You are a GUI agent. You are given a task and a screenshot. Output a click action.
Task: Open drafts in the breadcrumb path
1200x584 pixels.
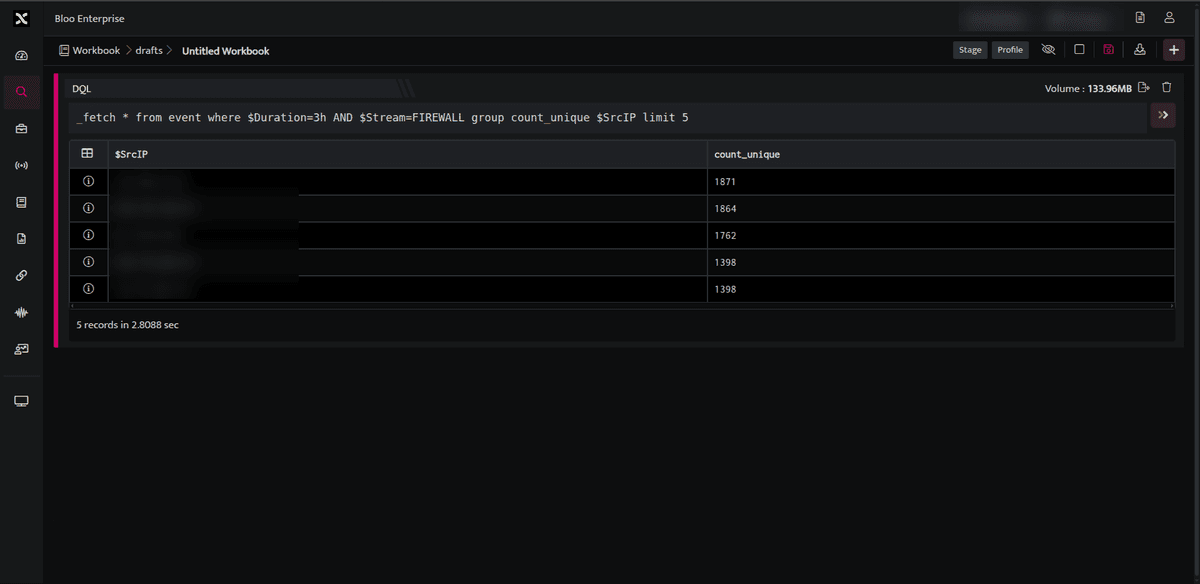click(149, 50)
